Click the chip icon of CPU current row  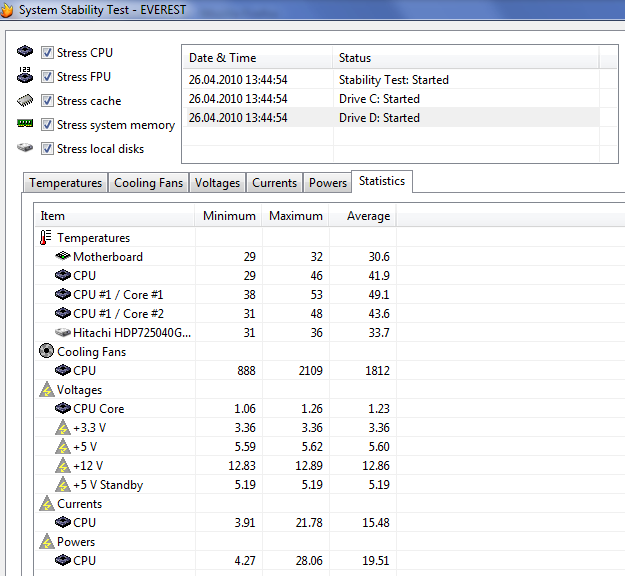(x=63, y=522)
